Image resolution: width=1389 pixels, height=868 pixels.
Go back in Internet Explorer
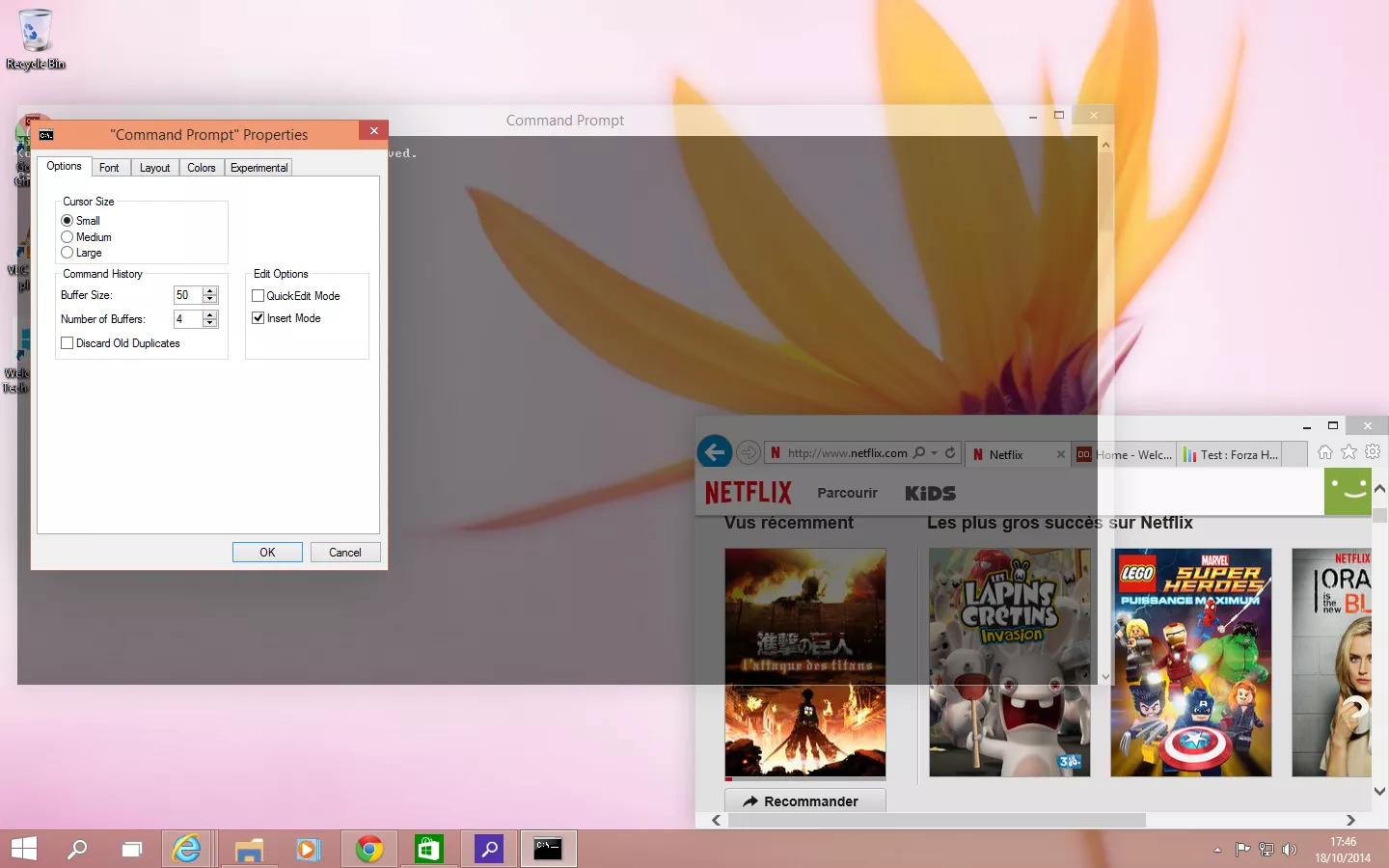point(715,451)
